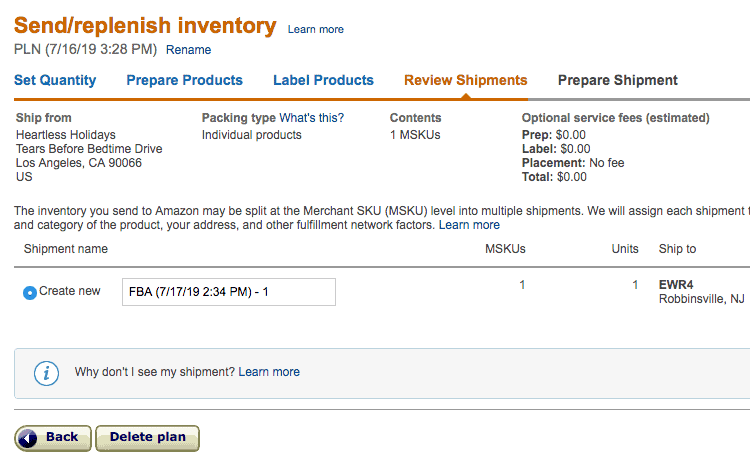Click the Units column header

625,249
